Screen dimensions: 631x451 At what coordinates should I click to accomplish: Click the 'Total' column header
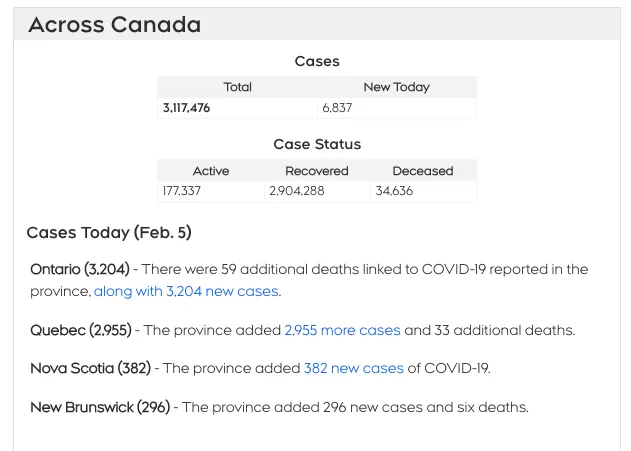[x=237, y=87]
